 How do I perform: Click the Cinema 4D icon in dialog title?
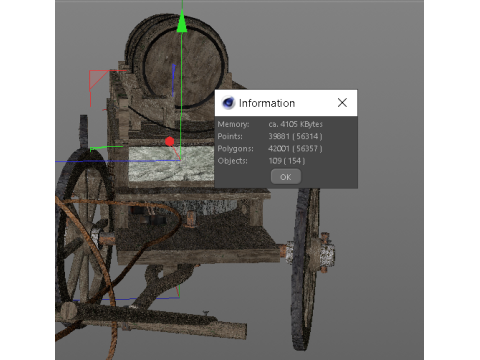(x=228, y=103)
